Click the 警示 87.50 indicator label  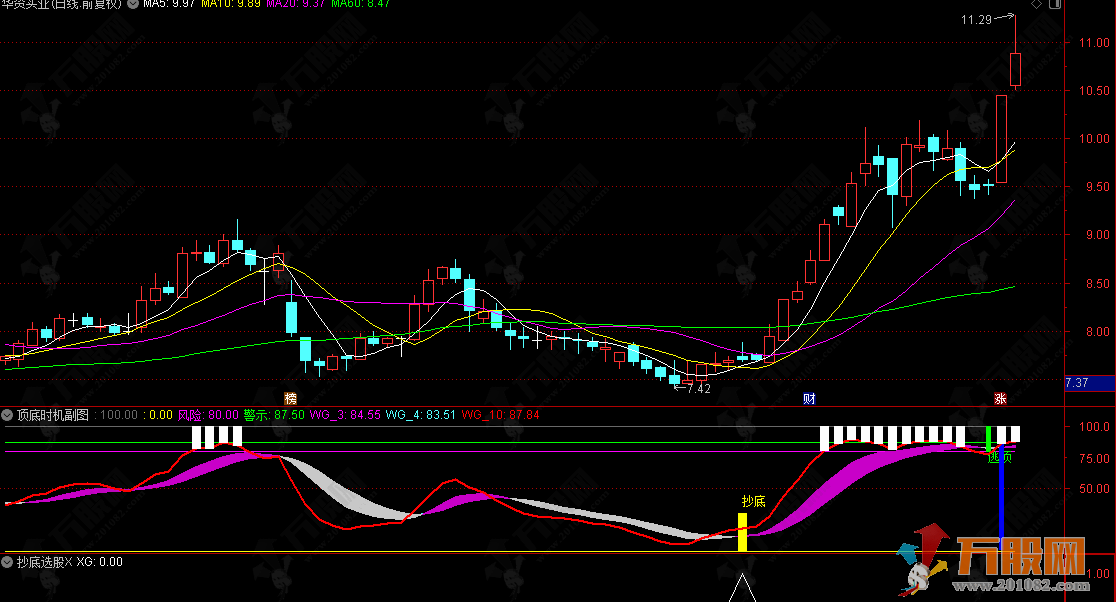(273, 414)
